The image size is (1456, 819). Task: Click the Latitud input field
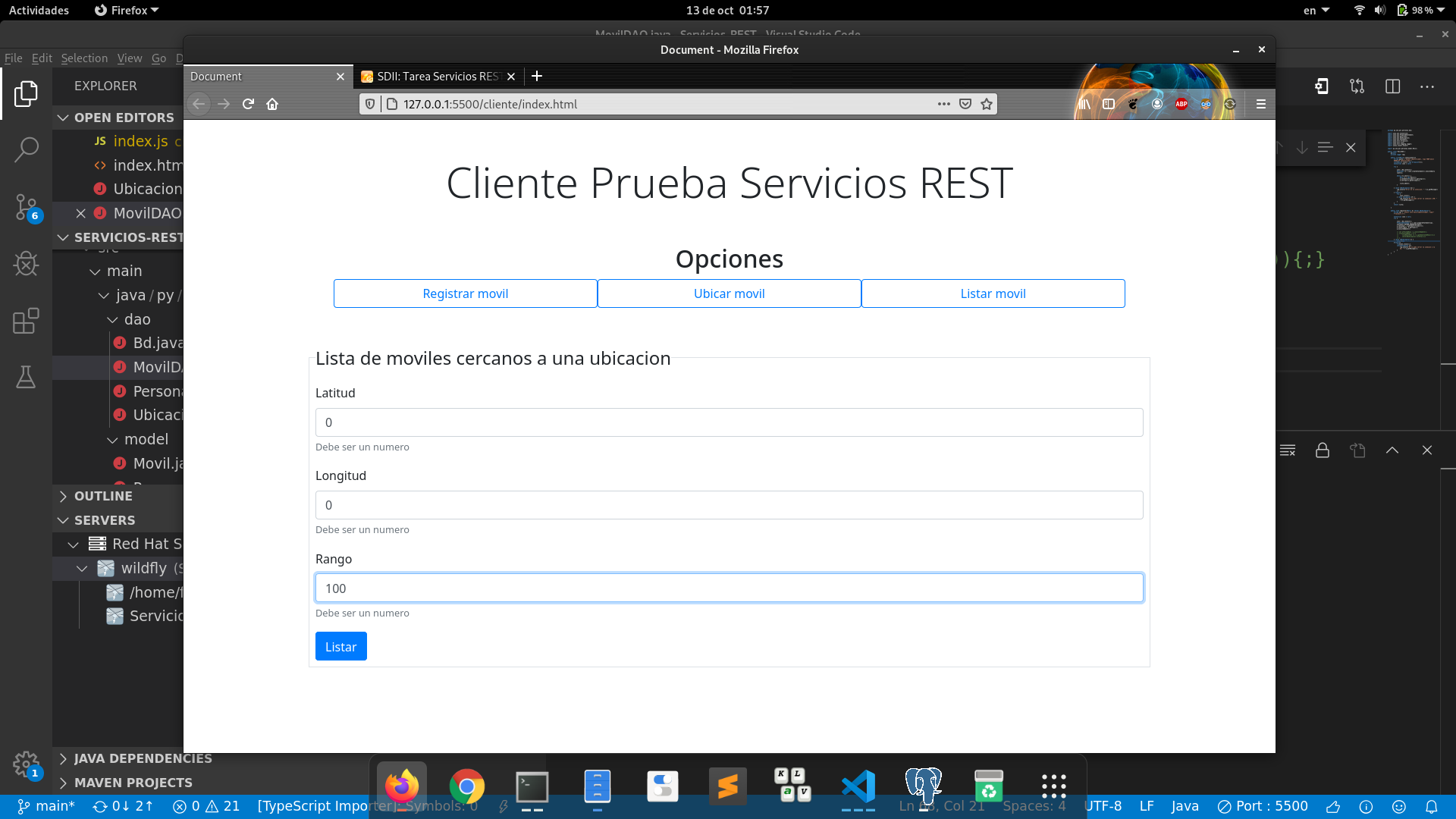click(729, 422)
